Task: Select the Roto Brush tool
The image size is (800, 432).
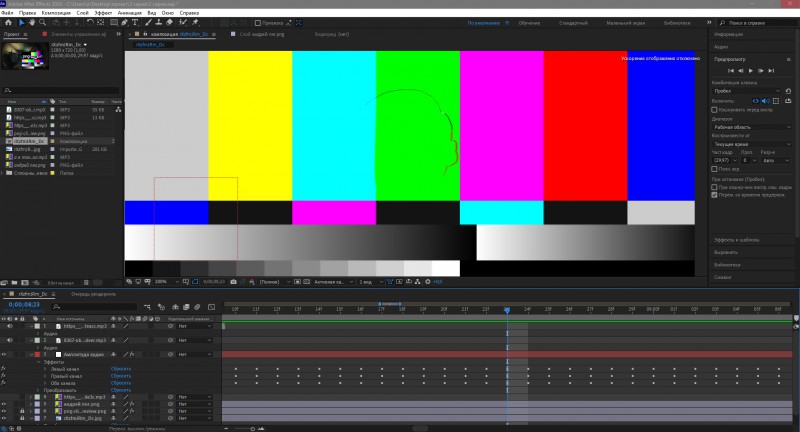Action: point(183,22)
